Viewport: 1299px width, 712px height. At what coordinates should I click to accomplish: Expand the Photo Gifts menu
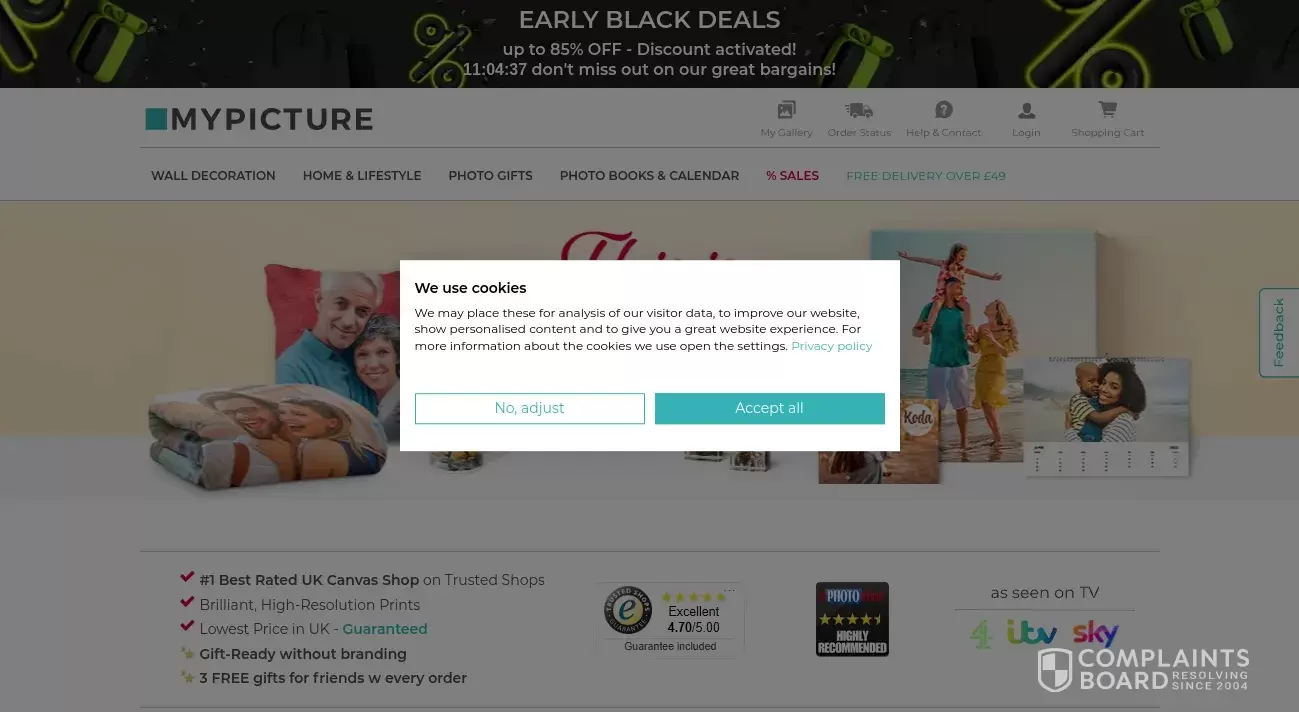pos(490,175)
